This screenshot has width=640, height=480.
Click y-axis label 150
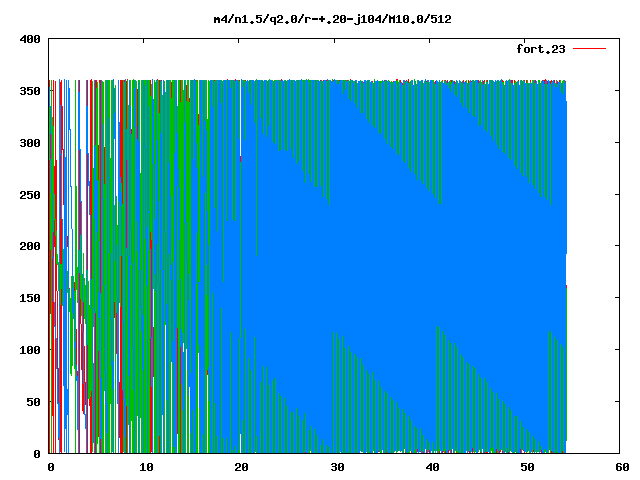pyautogui.click(x=30, y=298)
